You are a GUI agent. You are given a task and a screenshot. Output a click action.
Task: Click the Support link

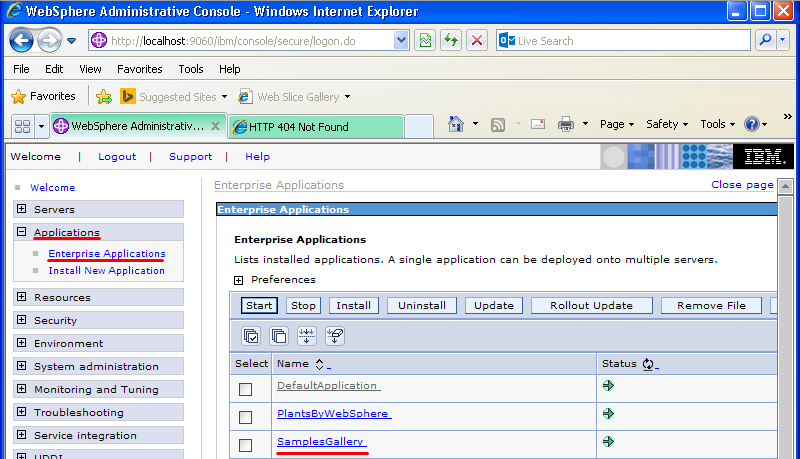[x=190, y=157]
